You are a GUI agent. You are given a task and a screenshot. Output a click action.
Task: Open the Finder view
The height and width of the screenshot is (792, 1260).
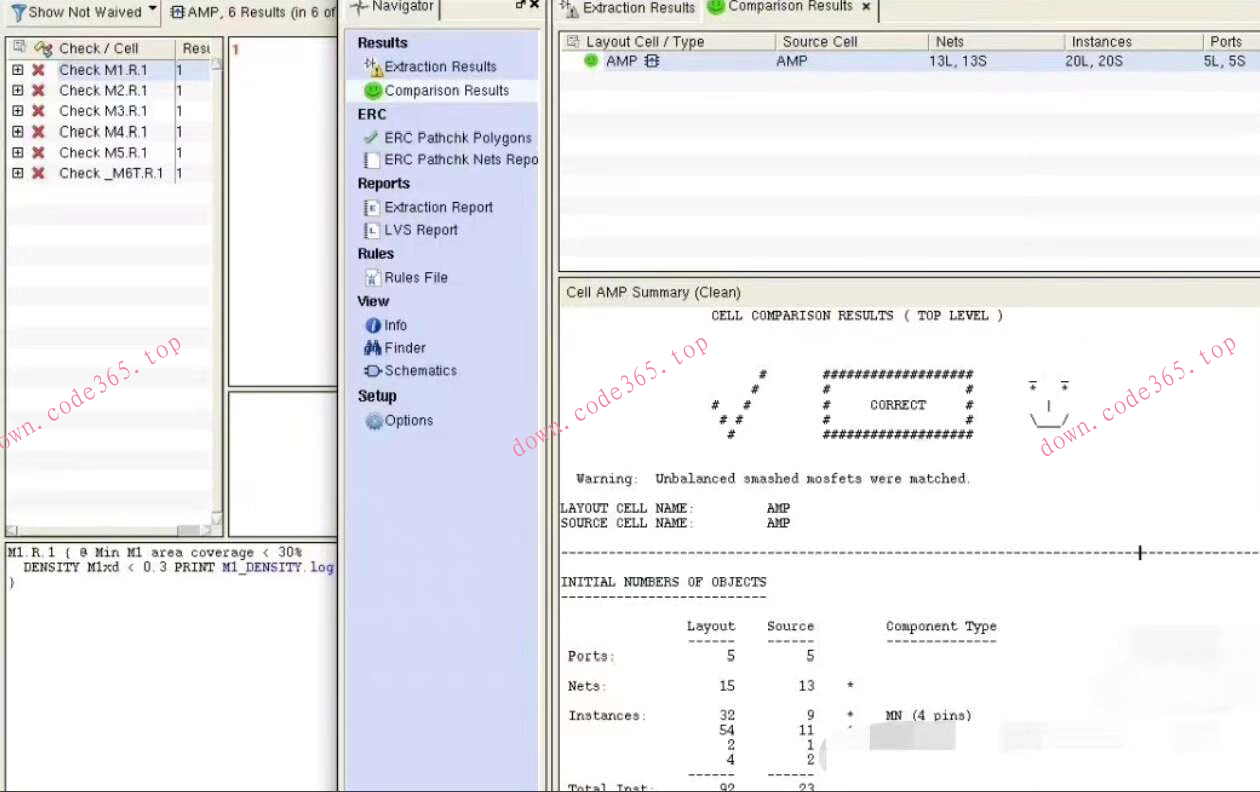click(404, 348)
